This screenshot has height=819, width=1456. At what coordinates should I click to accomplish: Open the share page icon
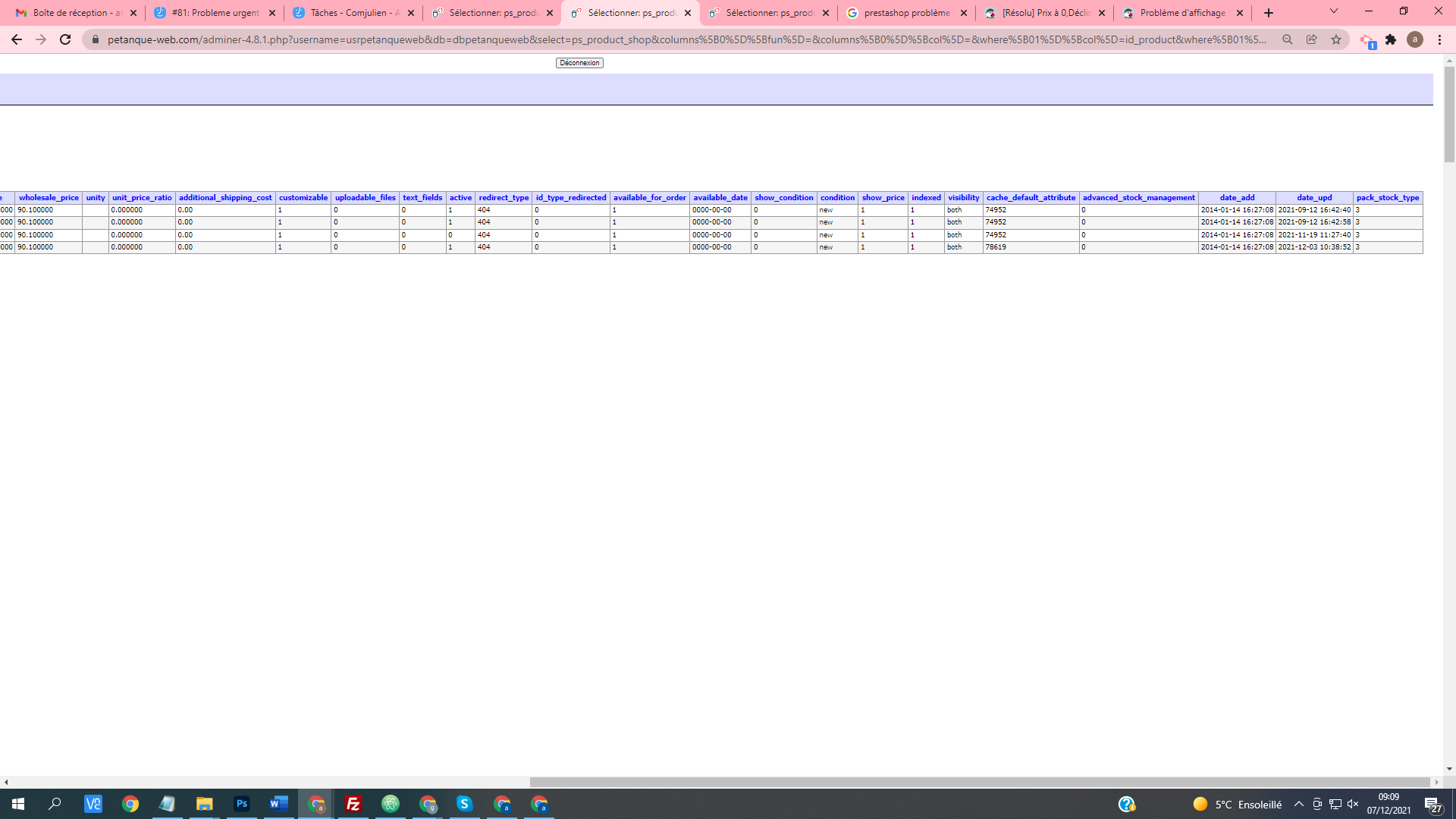[x=1312, y=39]
